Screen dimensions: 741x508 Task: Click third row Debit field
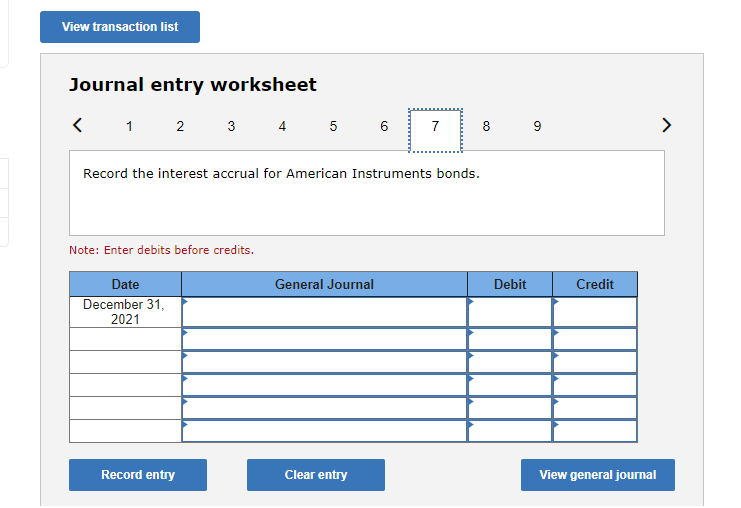tap(510, 362)
